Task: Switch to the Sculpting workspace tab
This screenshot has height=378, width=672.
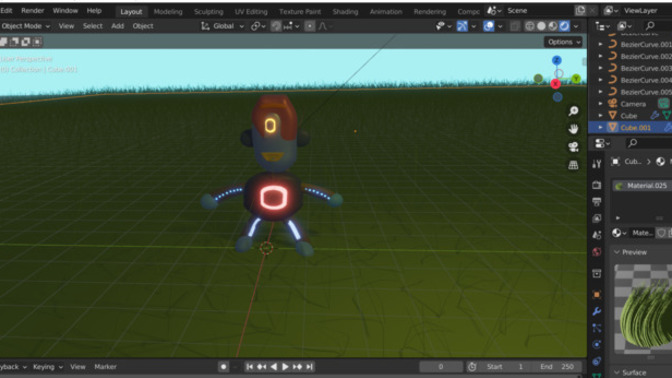Action: (208, 12)
